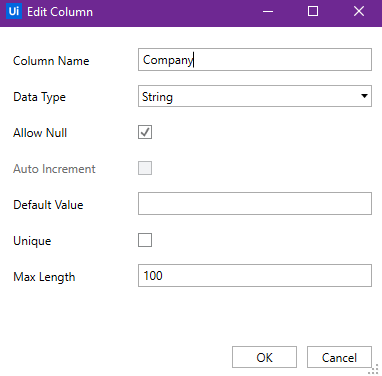
Task: Open the Data Type dropdown arrow
Action: pos(364,96)
